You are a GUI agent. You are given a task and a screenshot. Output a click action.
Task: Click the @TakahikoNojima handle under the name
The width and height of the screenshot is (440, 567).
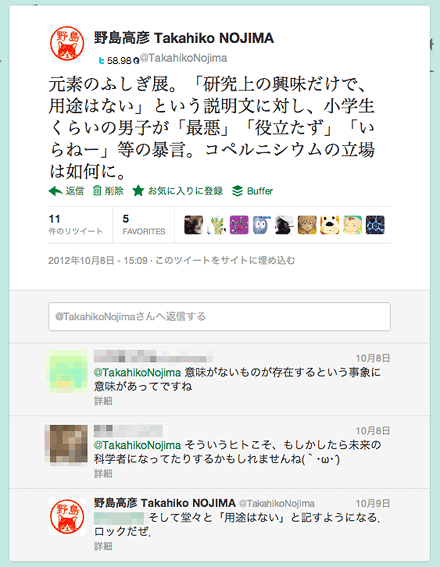(x=183, y=58)
